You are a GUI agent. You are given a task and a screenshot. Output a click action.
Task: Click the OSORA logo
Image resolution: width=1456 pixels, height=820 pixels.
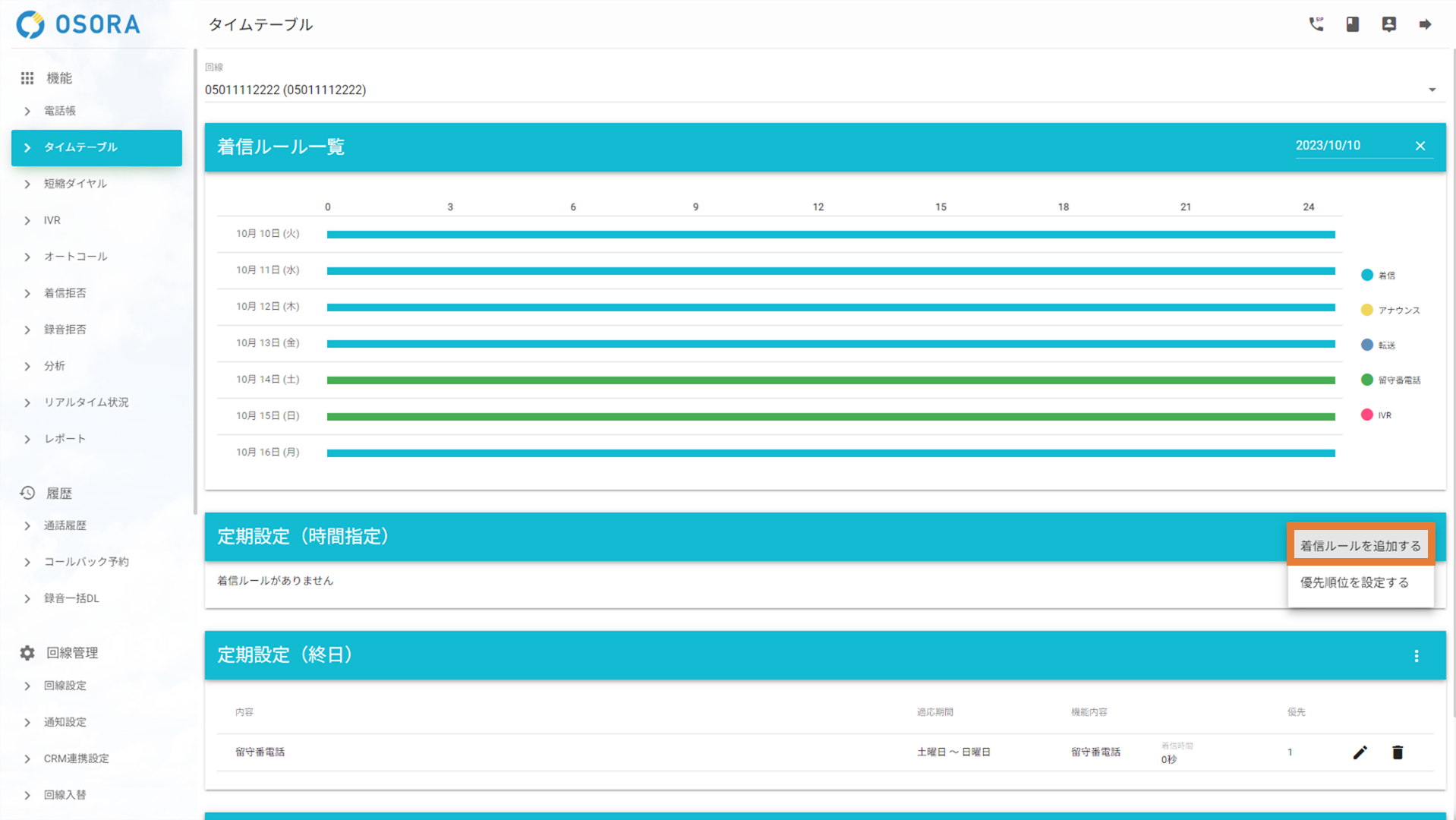[79, 24]
